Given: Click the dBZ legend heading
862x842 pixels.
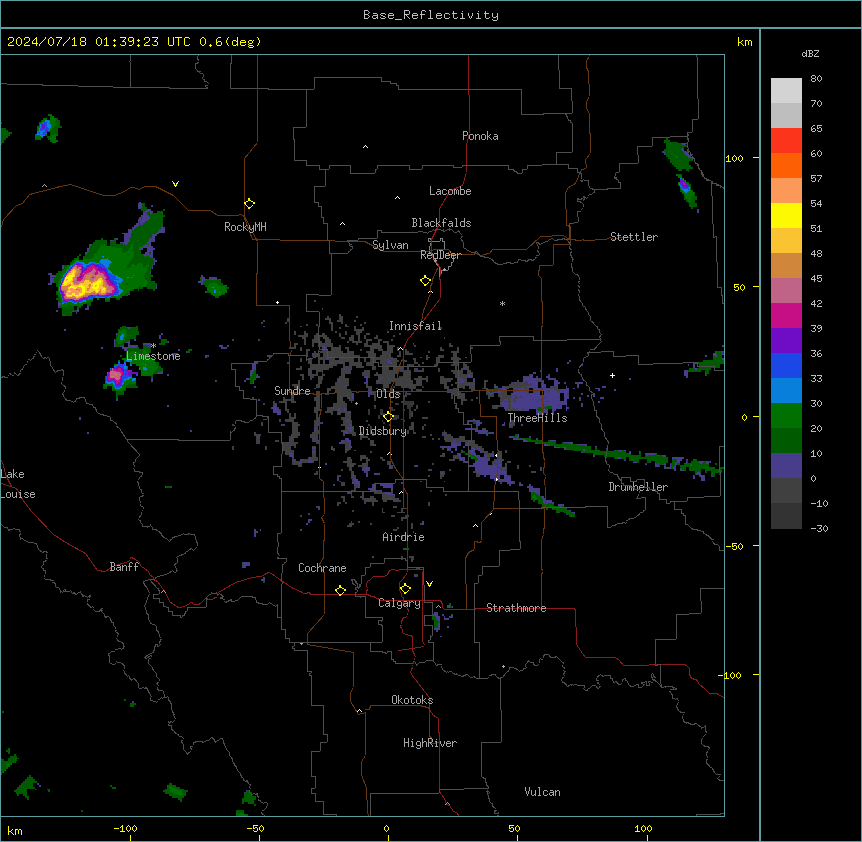Looking at the screenshot, I should [810, 53].
